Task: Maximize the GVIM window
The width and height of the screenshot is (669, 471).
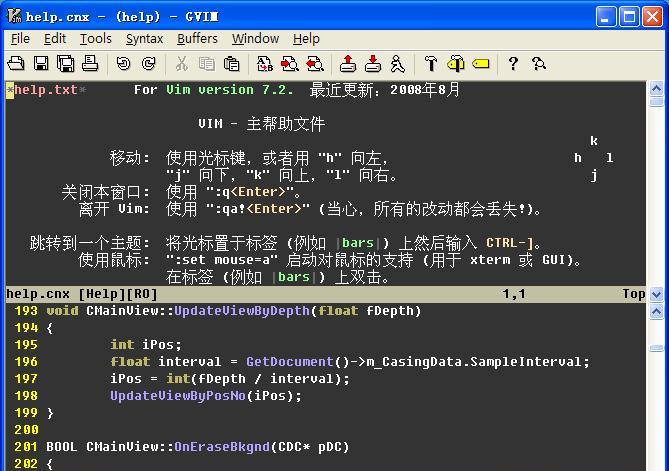Action: pos(629,17)
